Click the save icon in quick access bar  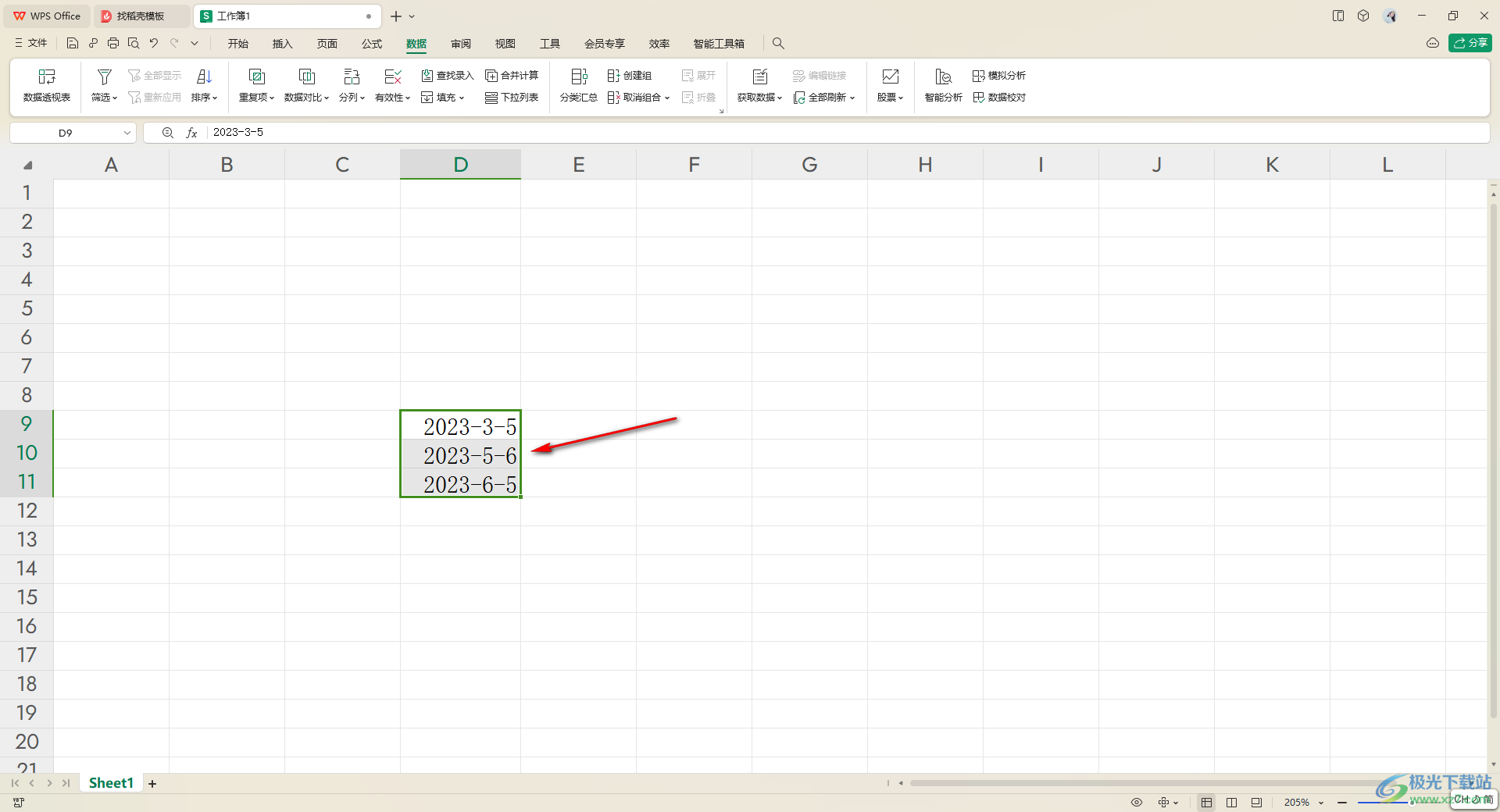point(73,43)
